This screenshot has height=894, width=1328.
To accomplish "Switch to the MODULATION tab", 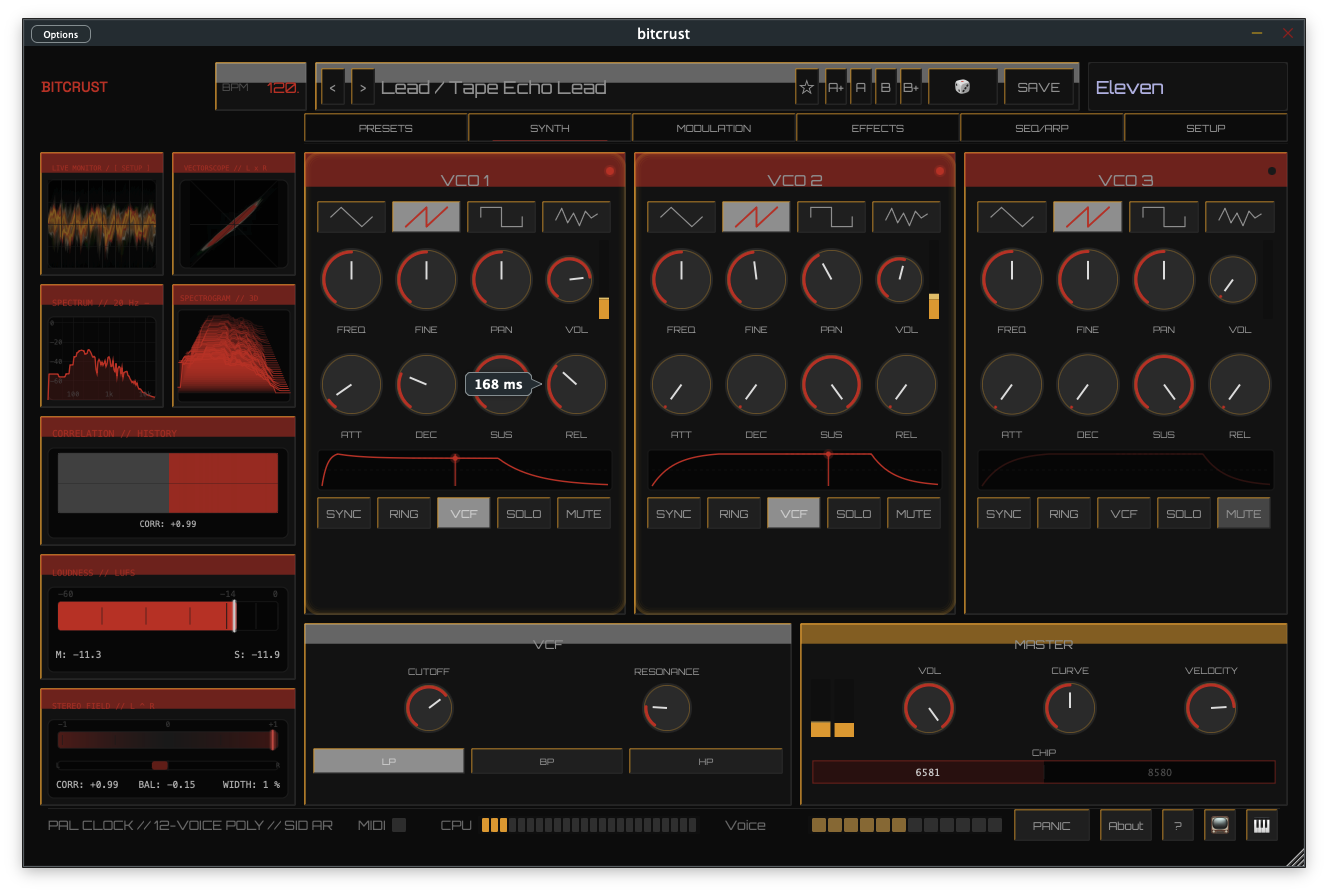I will (714, 127).
